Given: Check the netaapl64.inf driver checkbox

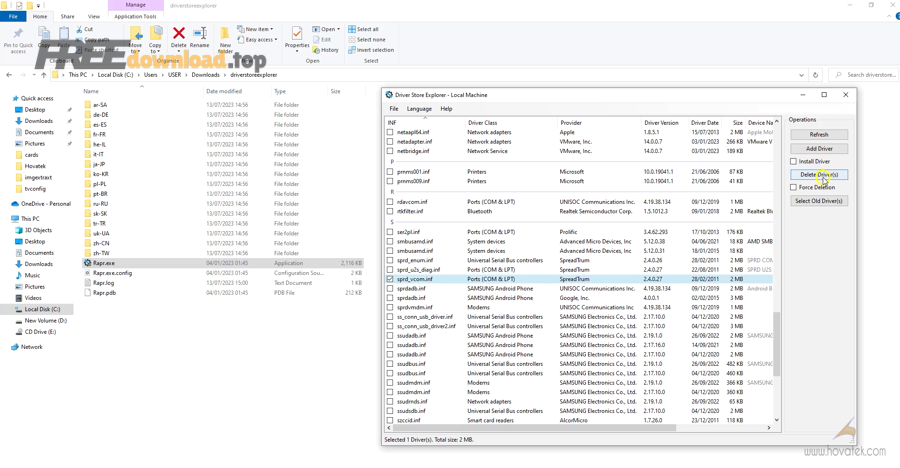Looking at the screenshot, I should pyautogui.click(x=390, y=132).
